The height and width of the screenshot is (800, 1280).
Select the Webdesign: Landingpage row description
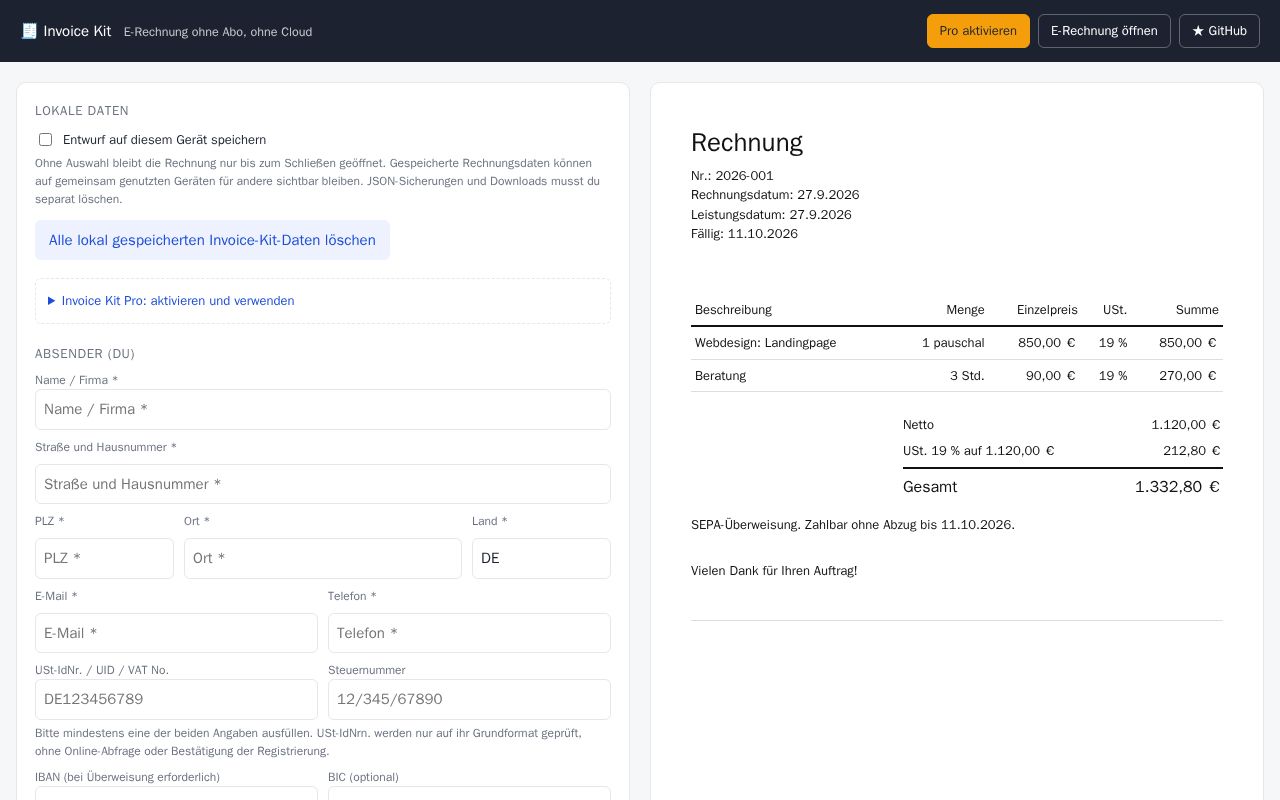765,343
